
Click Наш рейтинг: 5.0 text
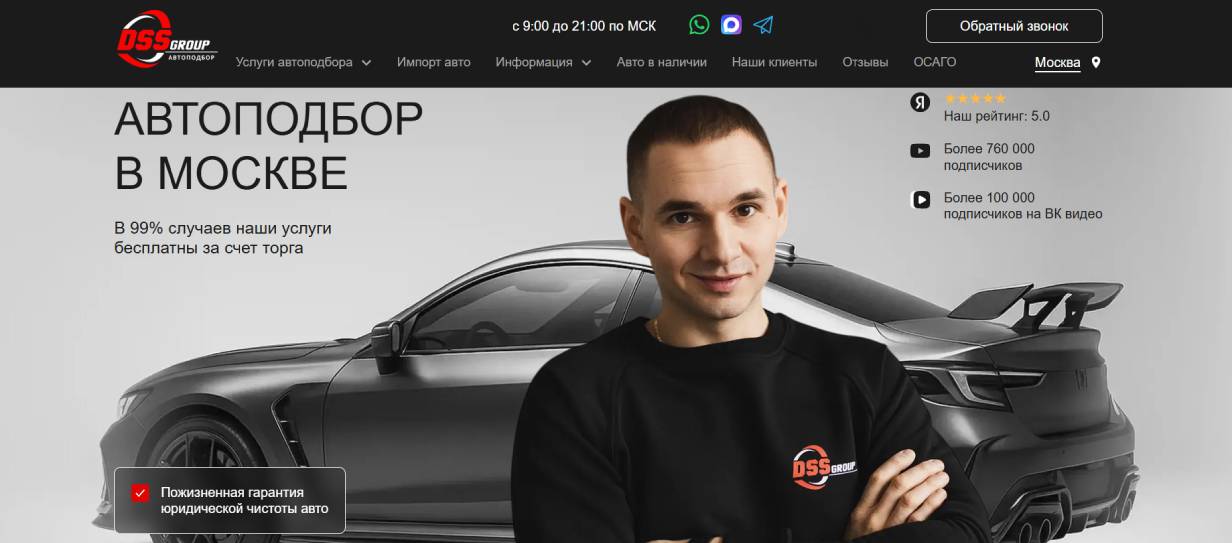[x=997, y=116]
